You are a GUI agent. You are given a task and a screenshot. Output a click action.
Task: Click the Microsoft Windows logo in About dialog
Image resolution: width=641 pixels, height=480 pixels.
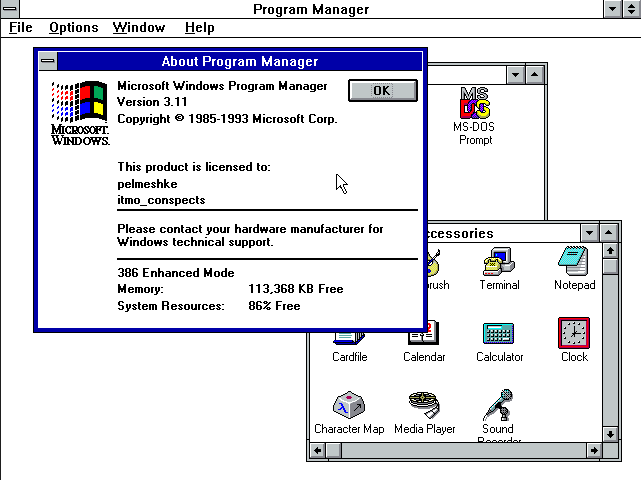(x=80, y=113)
